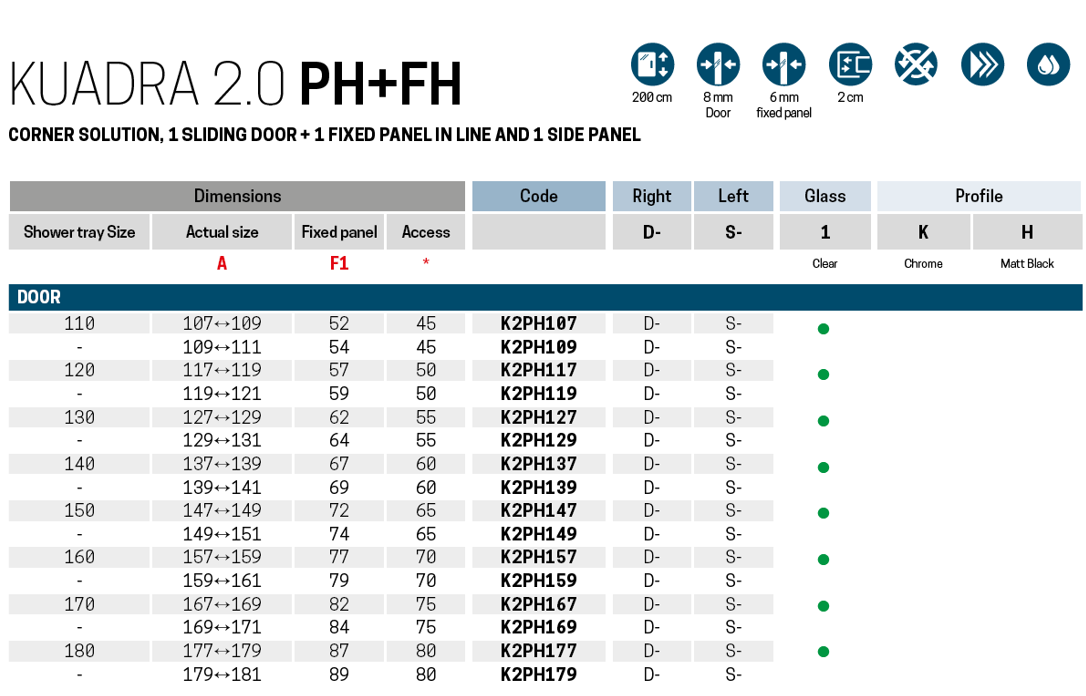Click the Code column header
Image resolution: width=1086 pixels, height=696 pixels.
538,196
